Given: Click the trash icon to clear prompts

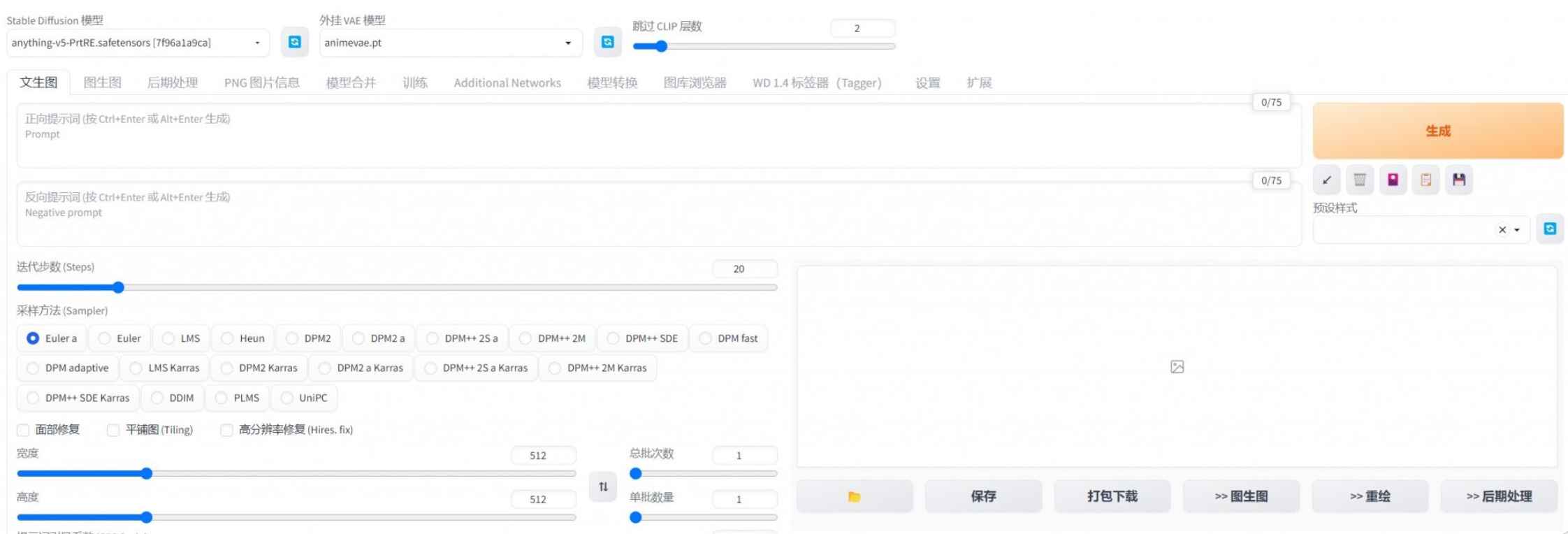Looking at the screenshot, I should coord(1359,180).
